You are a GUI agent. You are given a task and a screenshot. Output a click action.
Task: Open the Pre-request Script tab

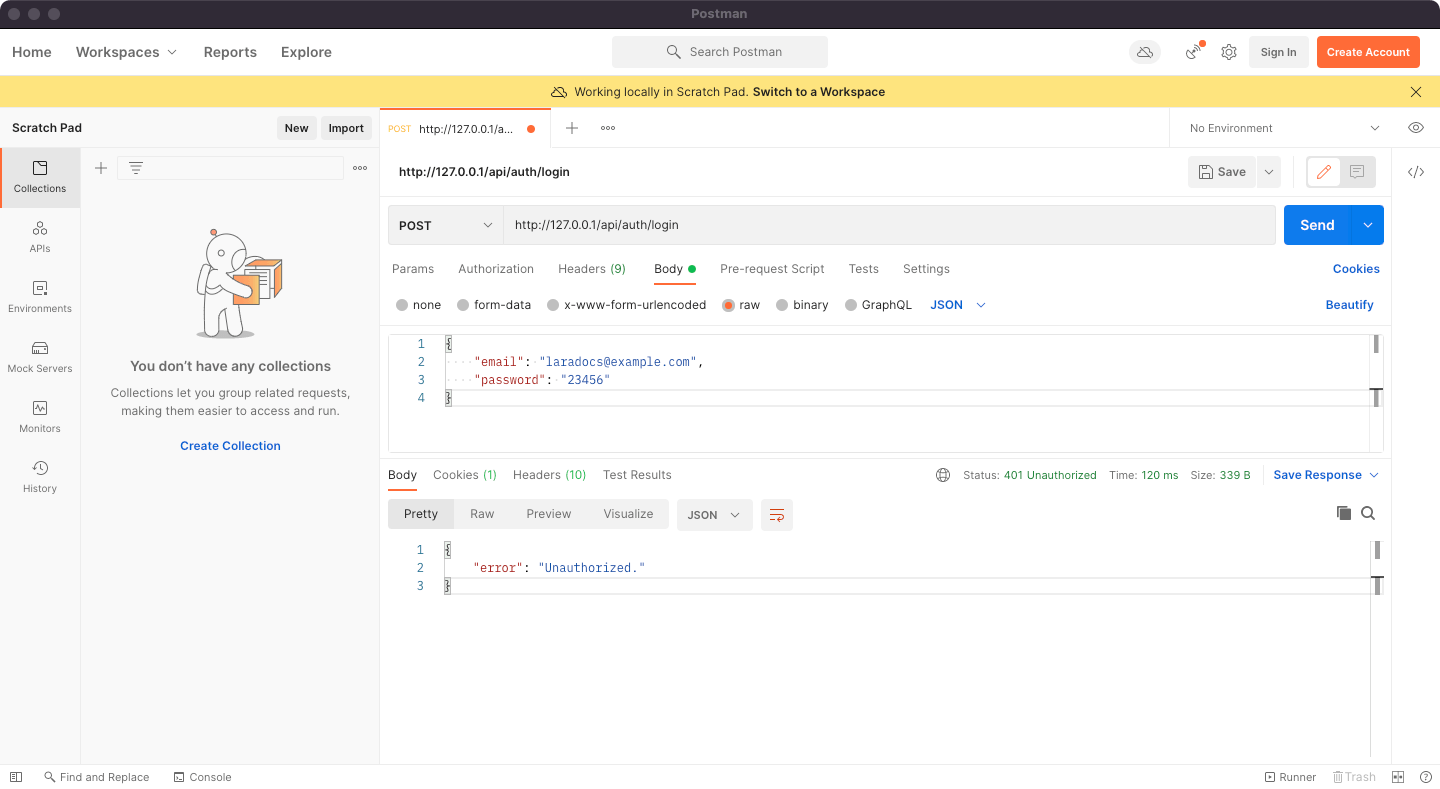[x=772, y=269]
